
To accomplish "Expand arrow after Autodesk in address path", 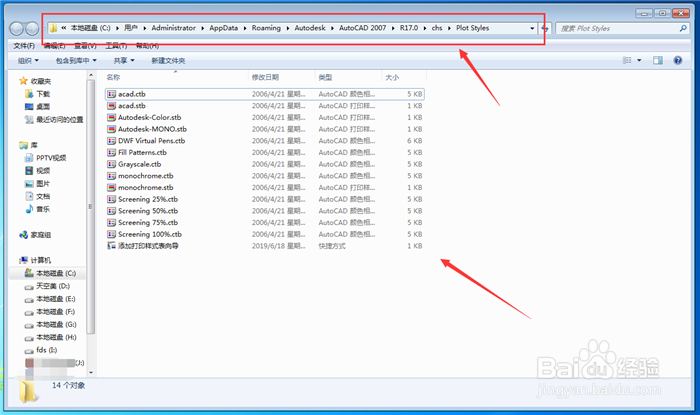I will click(x=333, y=28).
